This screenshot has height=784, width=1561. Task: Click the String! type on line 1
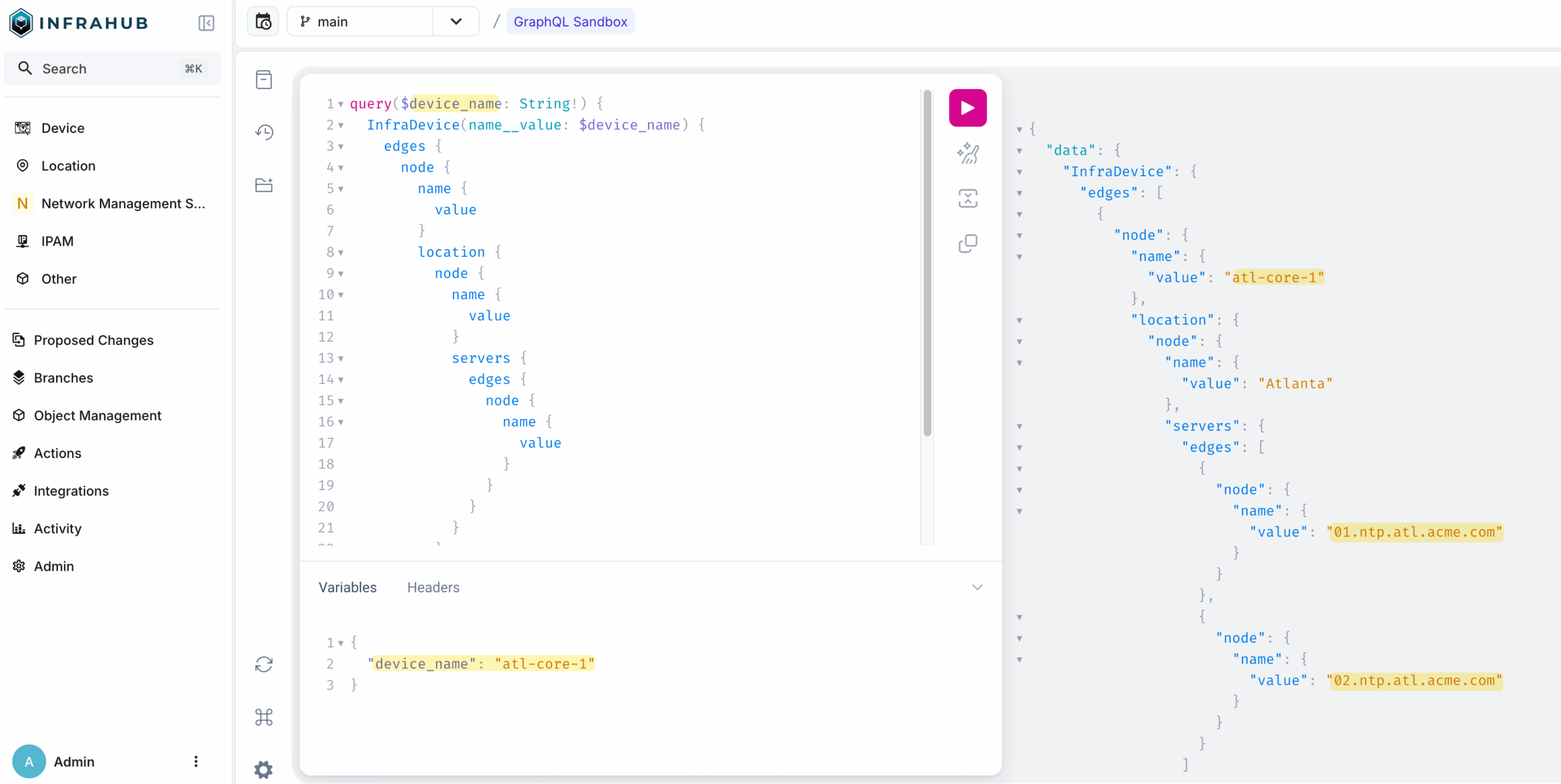click(549, 104)
